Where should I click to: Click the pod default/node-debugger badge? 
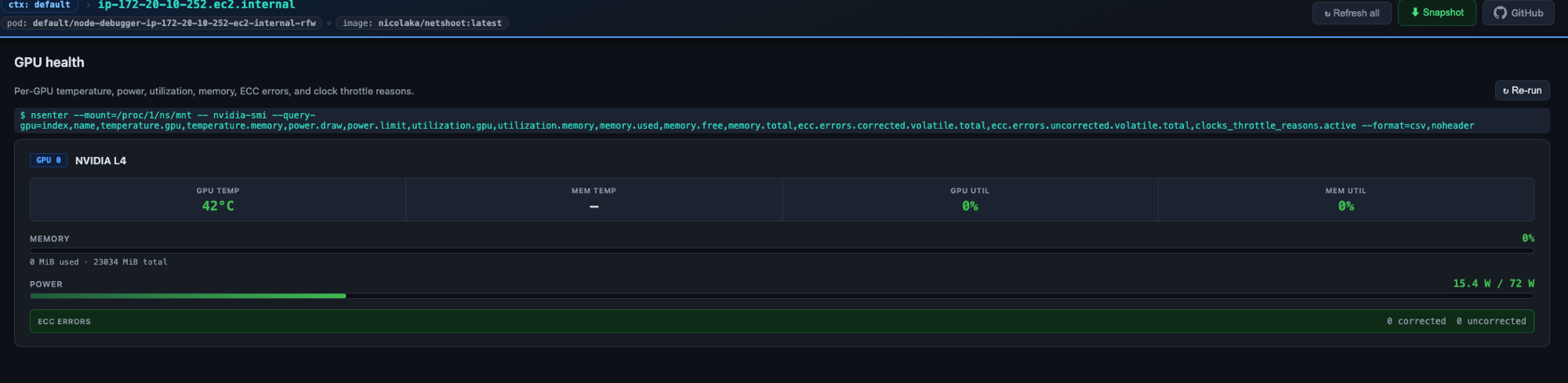[x=162, y=24]
